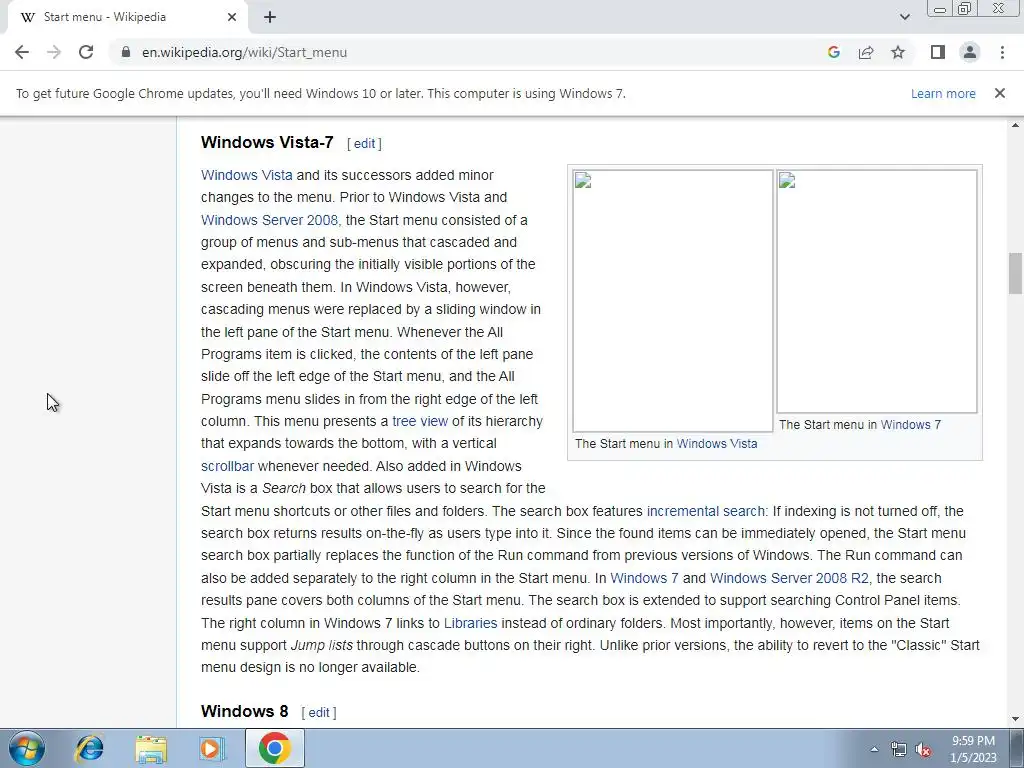The width and height of the screenshot is (1024, 768).
Task: Open the Windows Start button
Action: [x=27, y=748]
